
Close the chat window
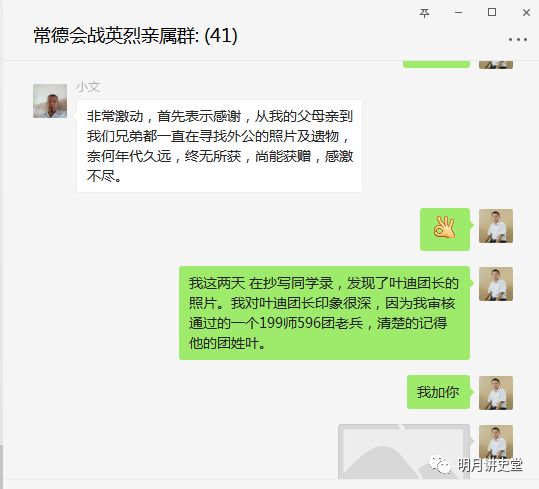[526, 13]
